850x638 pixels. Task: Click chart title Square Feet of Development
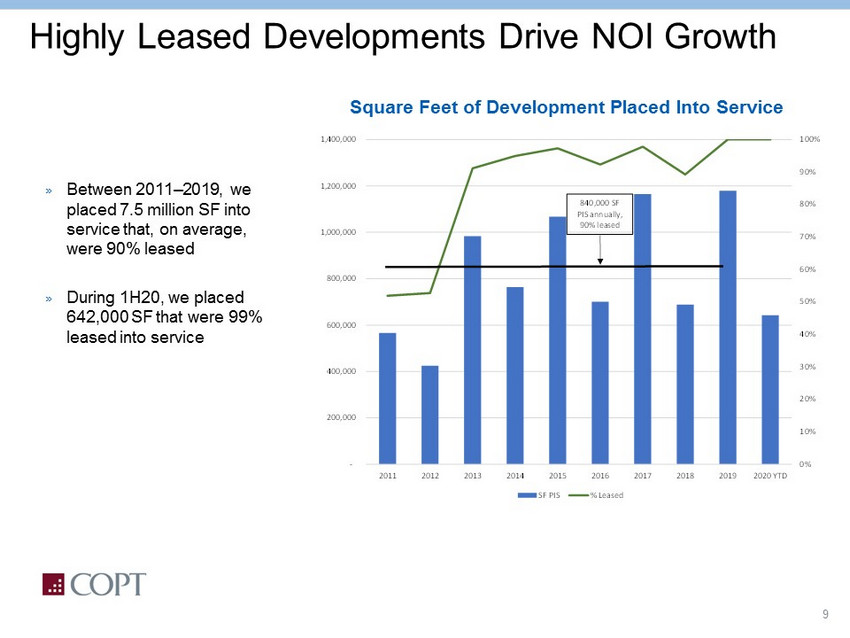(565, 106)
